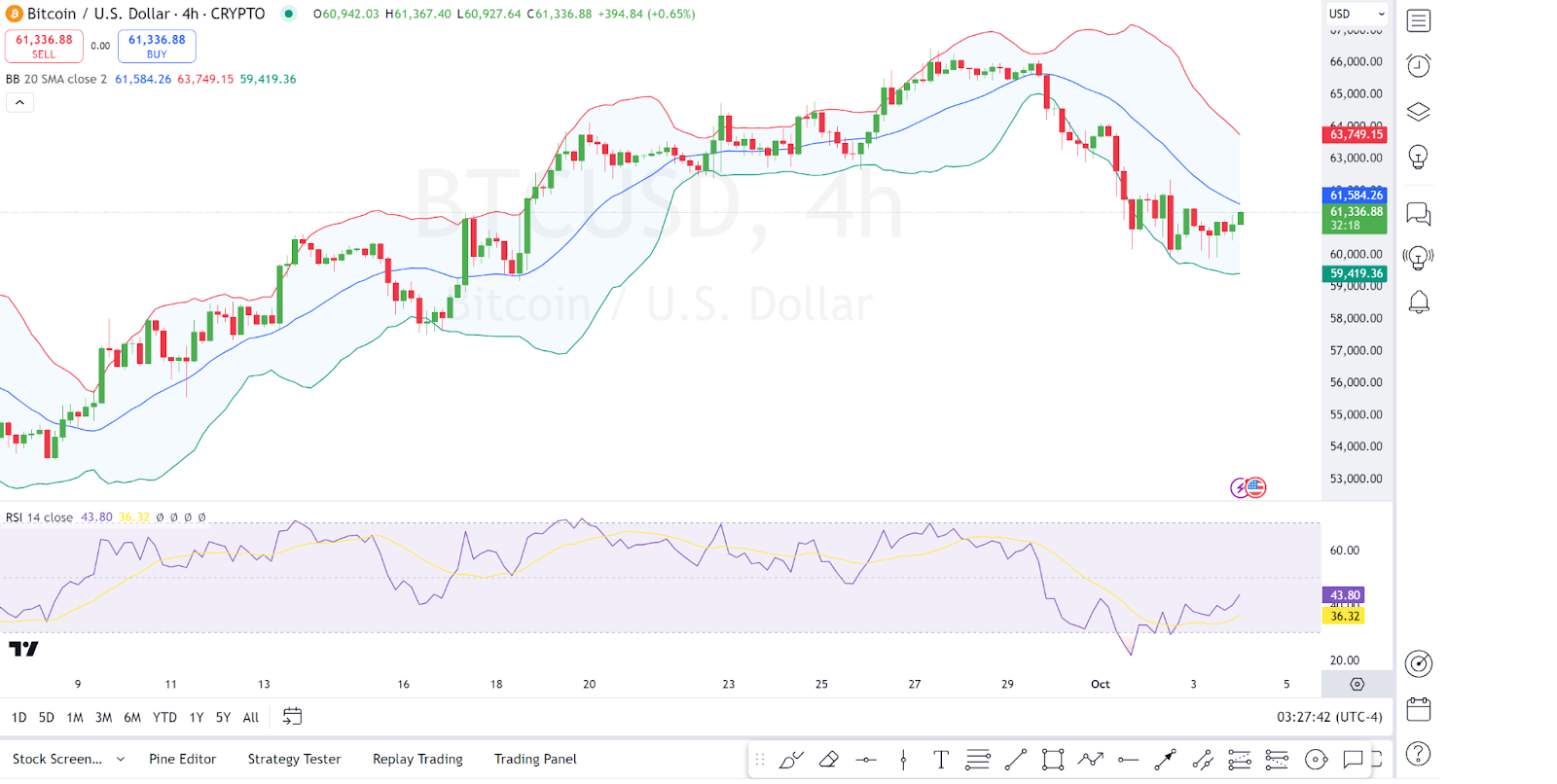The height and width of the screenshot is (784, 1557).
Task: Expand the Stock Screener dropdown arrow
Action: click(121, 760)
